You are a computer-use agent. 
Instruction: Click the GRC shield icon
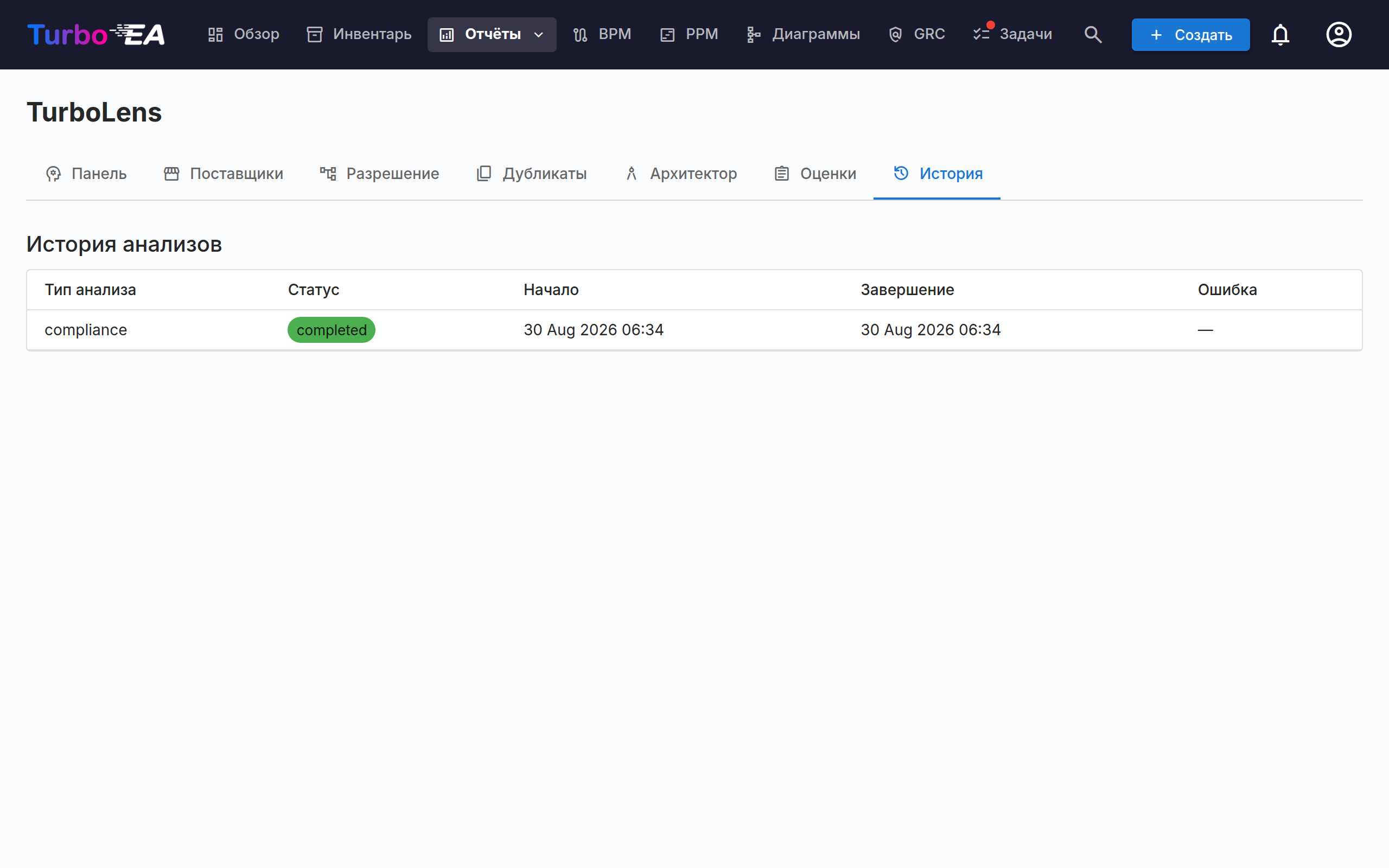(x=895, y=34)
